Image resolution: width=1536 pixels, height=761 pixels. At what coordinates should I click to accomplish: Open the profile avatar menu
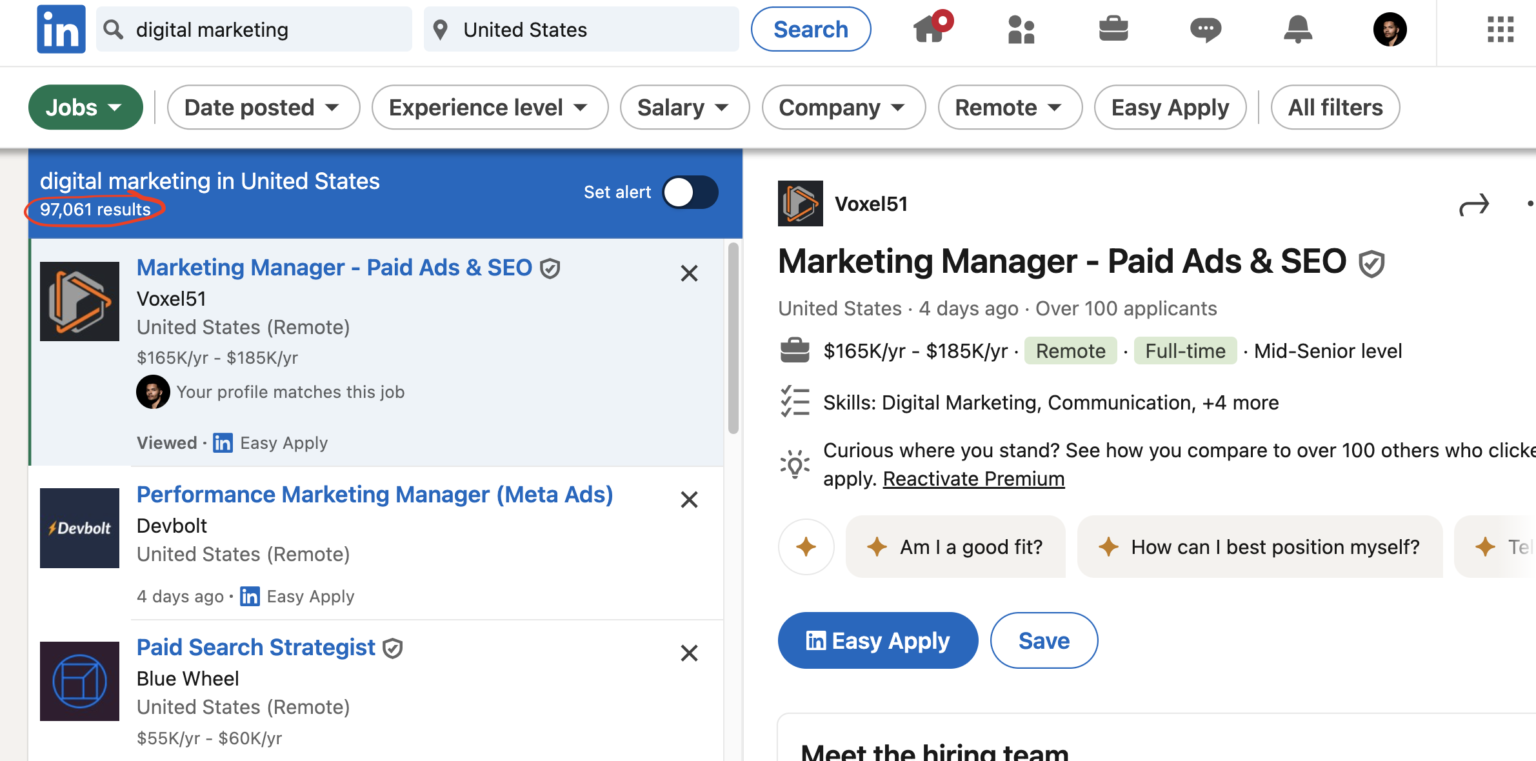tap(1389, 30)
